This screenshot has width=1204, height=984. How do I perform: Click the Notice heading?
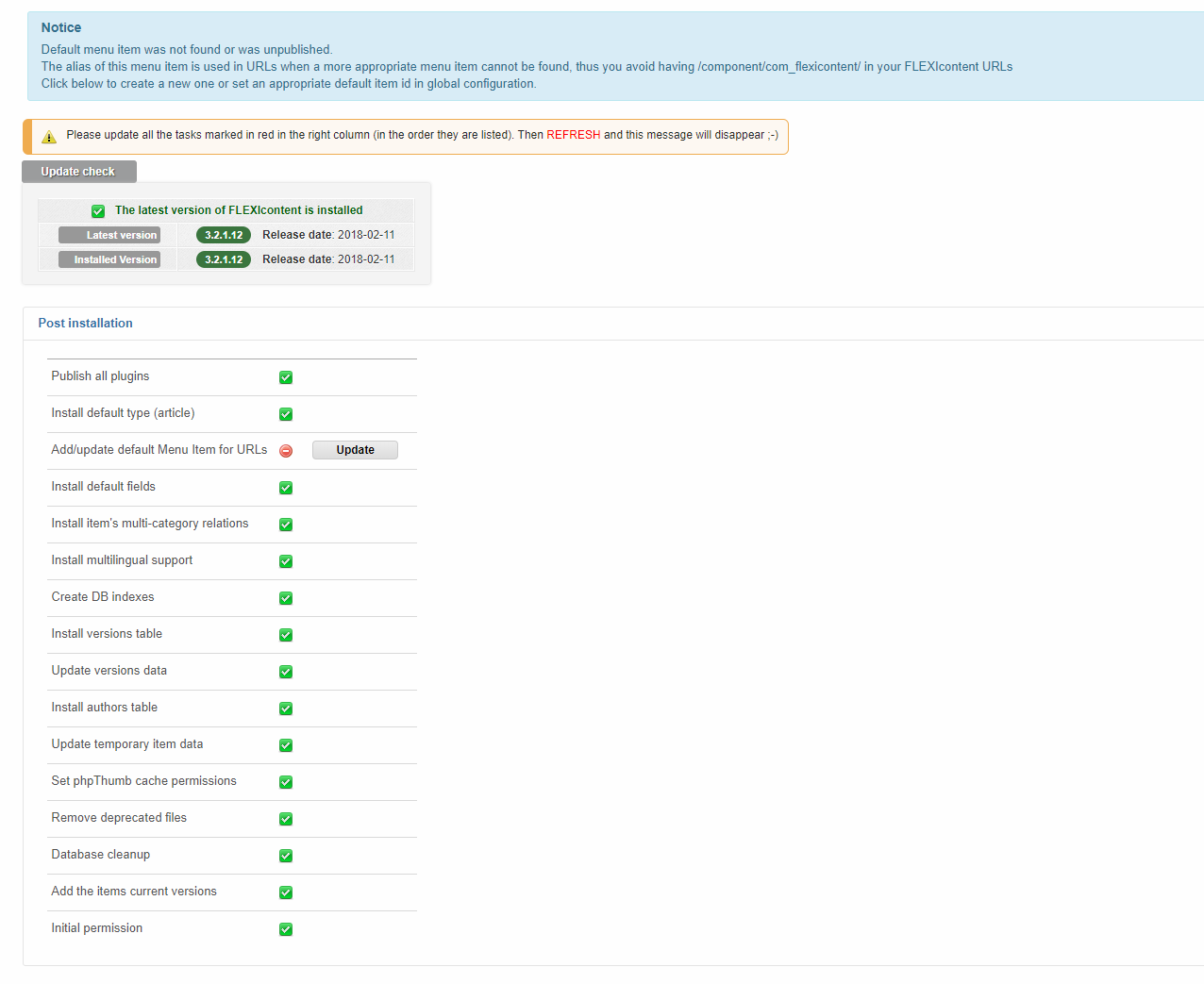(x=61, y=27)
